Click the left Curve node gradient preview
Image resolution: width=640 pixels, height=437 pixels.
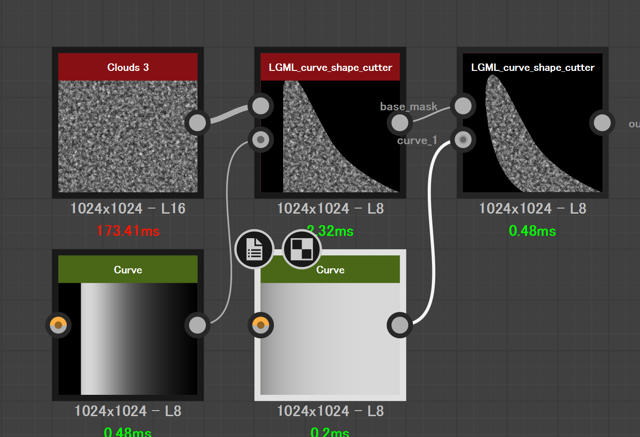click(128, 338)
